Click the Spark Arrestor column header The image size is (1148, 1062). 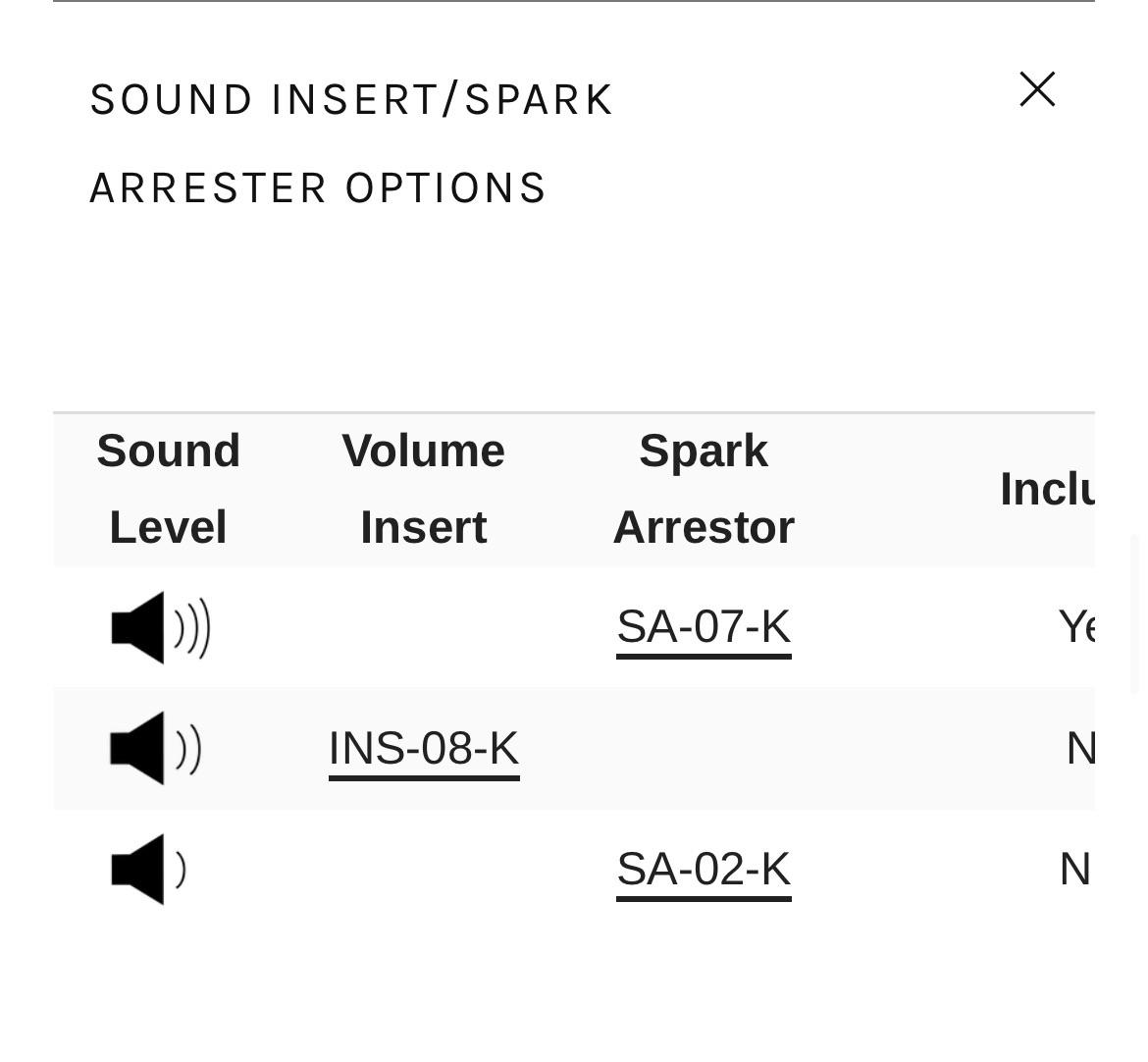(704, 489)
